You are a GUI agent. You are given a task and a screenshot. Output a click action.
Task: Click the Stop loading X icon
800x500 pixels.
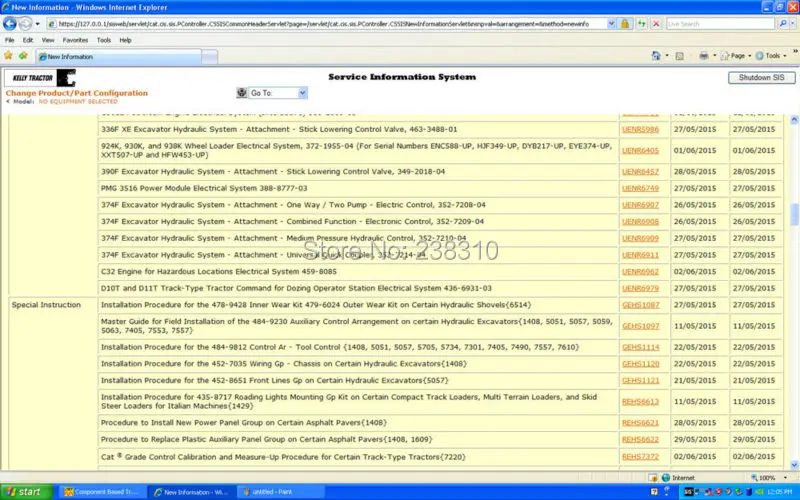(654, 22)
